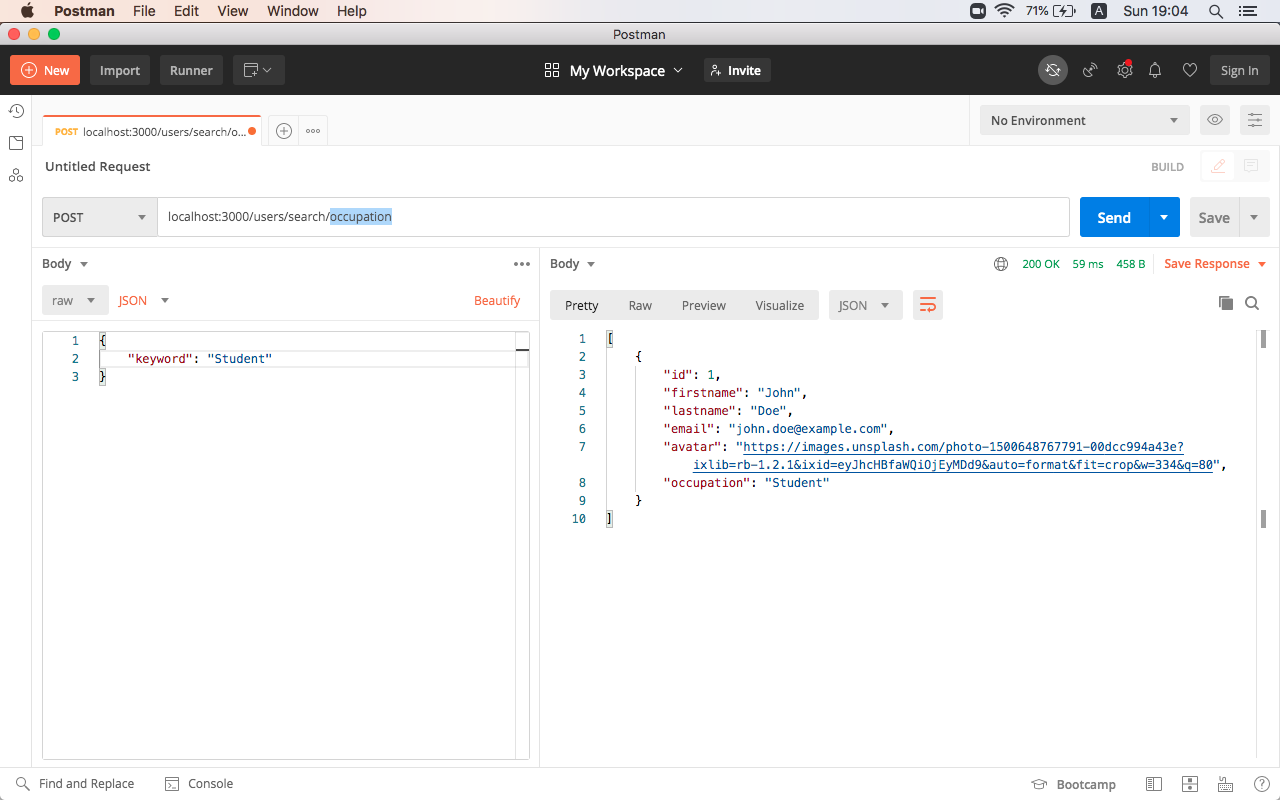Screen dimensions: 1280x800
Task: Add a new request tab with plus icon
Action: click(x=284, y=131)
